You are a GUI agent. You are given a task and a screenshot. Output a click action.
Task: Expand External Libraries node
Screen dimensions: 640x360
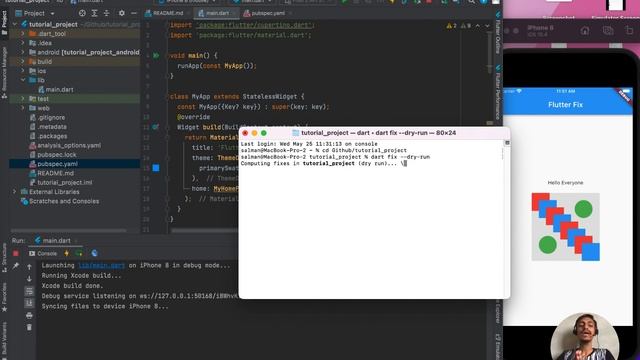(x=15, y=192)
